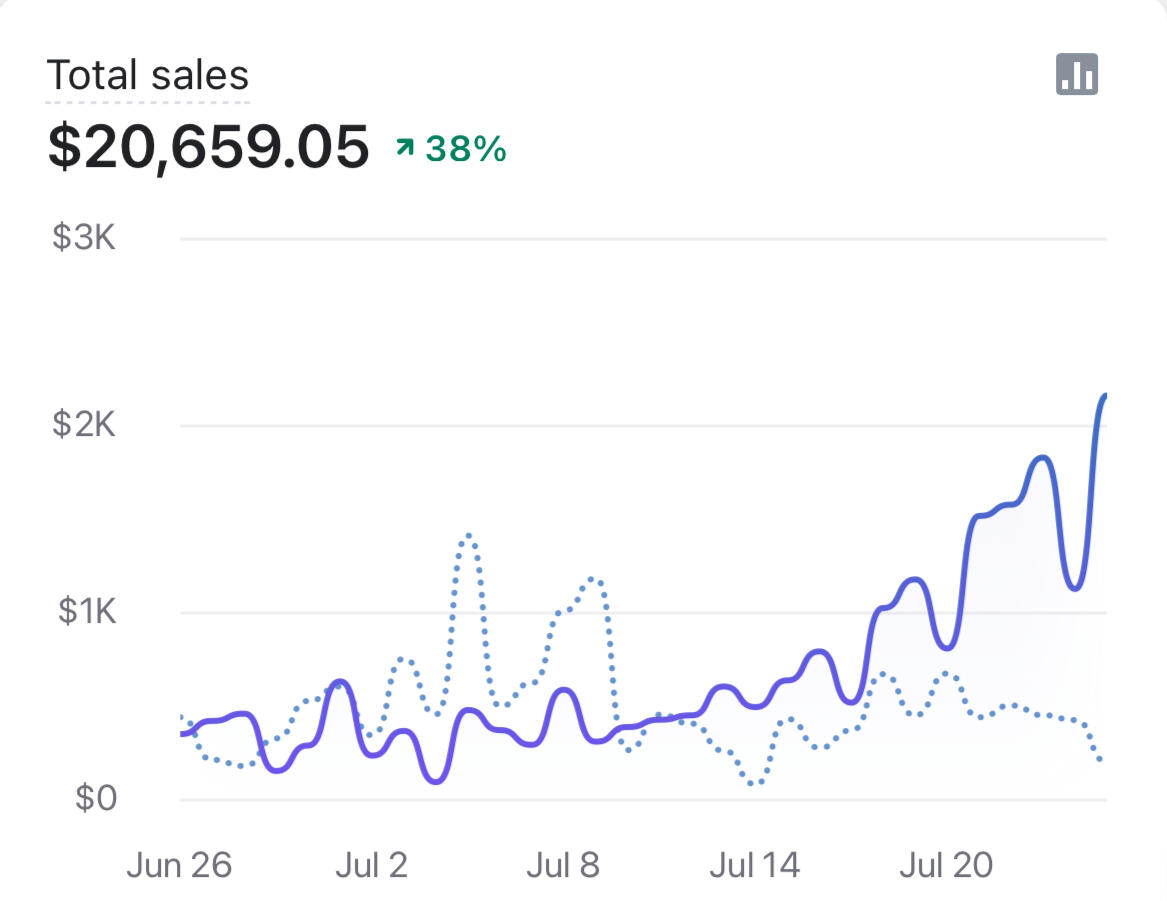Viewport: 1167px width, 901px height.
Task: Select the 38% change indicator
Action: pyautogui.click(x=466, y=149)
